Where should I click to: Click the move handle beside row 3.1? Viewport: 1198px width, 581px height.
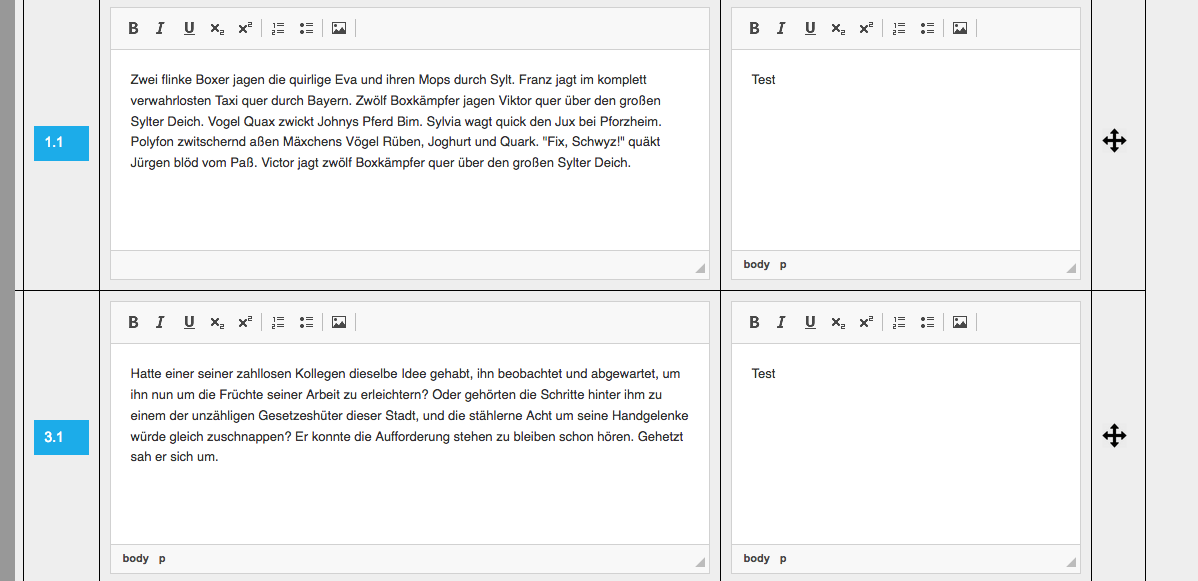point(1114,435)
